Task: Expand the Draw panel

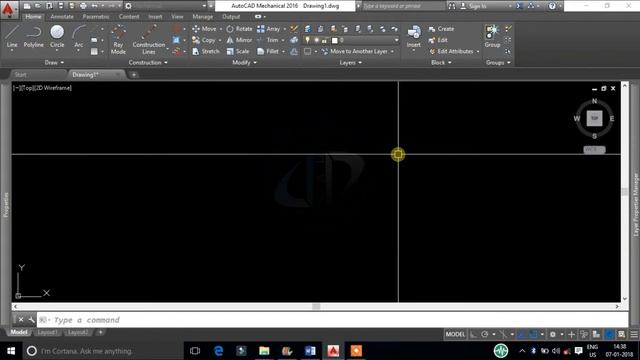Action: [54, 62]
